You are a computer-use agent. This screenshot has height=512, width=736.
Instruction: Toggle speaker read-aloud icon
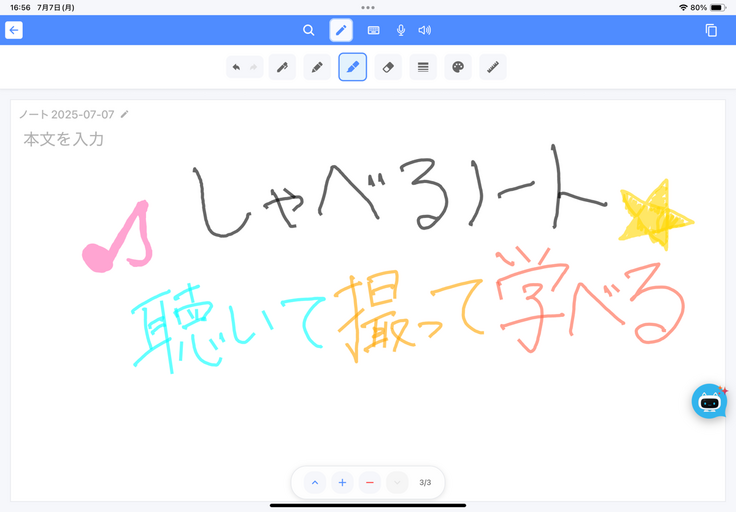click(x=425, y=30)
